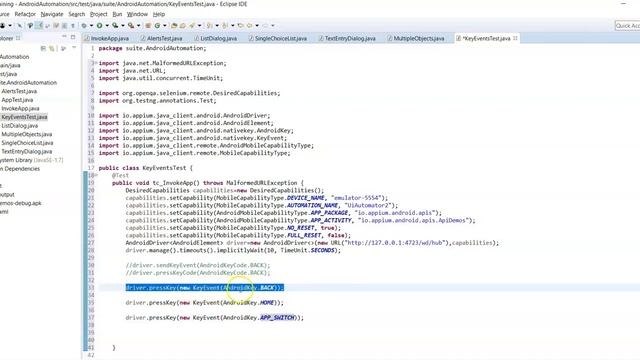Click the Open Type folder icon

pyautogui.click(x=174, y=25)
